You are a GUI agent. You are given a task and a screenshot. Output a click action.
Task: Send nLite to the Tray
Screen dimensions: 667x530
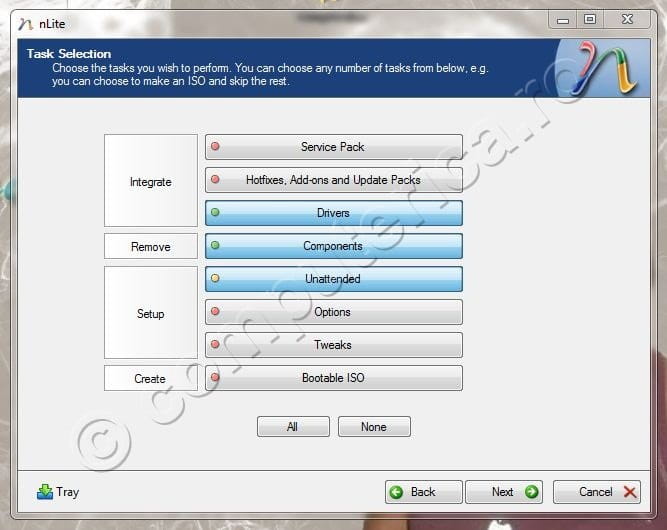pyautogui.click(x=58, y=492)
